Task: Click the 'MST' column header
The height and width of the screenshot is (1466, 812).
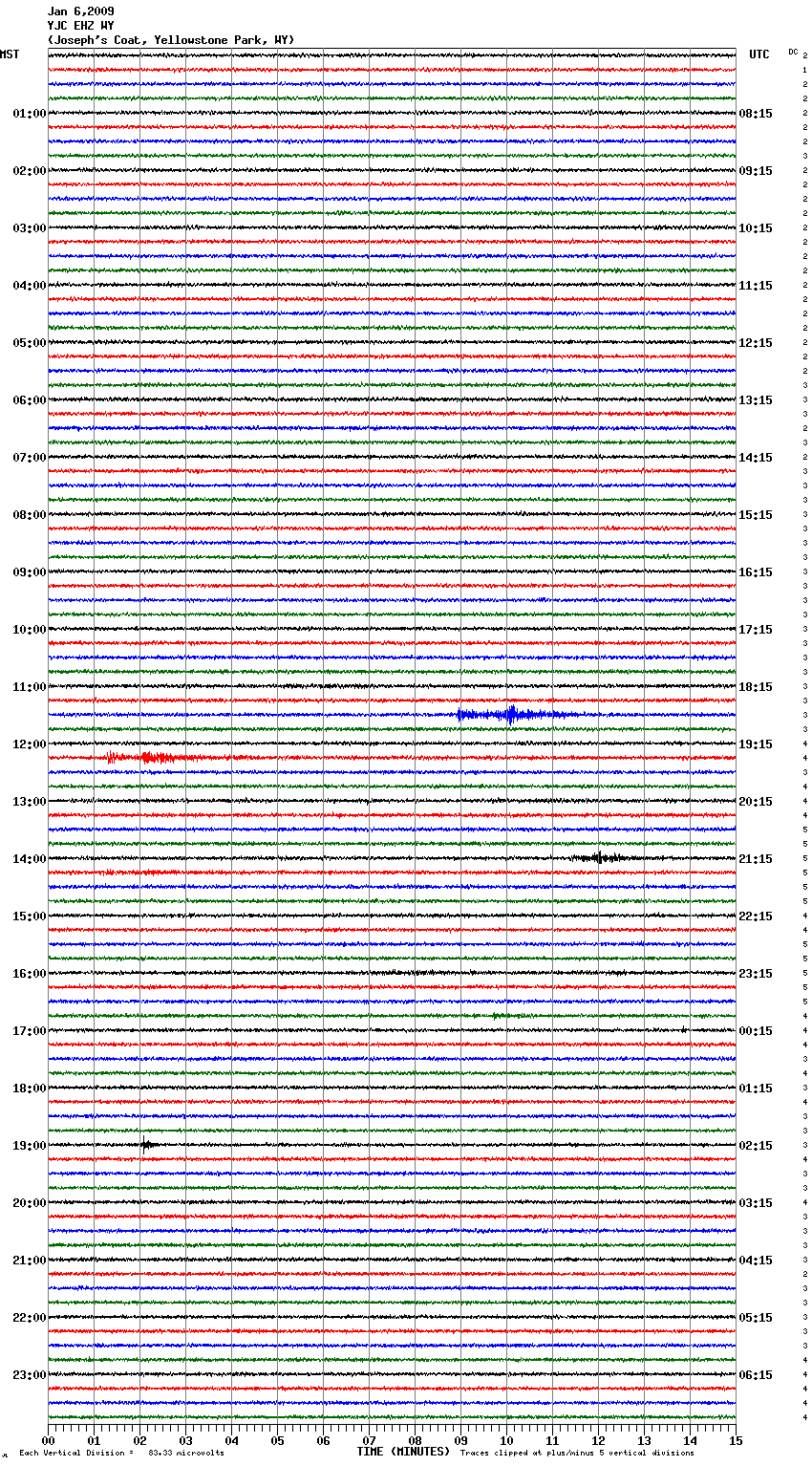Action: tap(10, 54)
